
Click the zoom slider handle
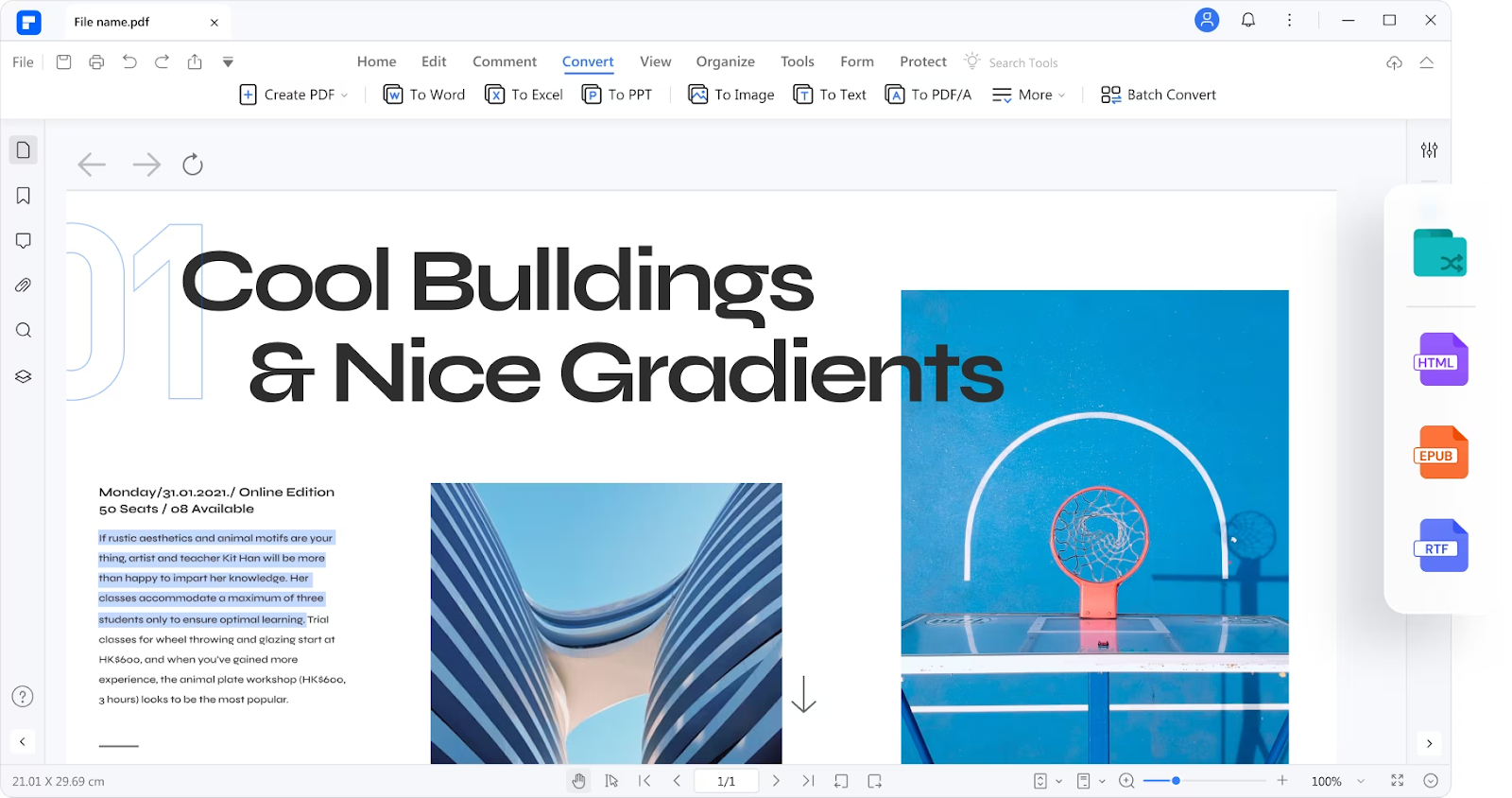pos(1176,781)
